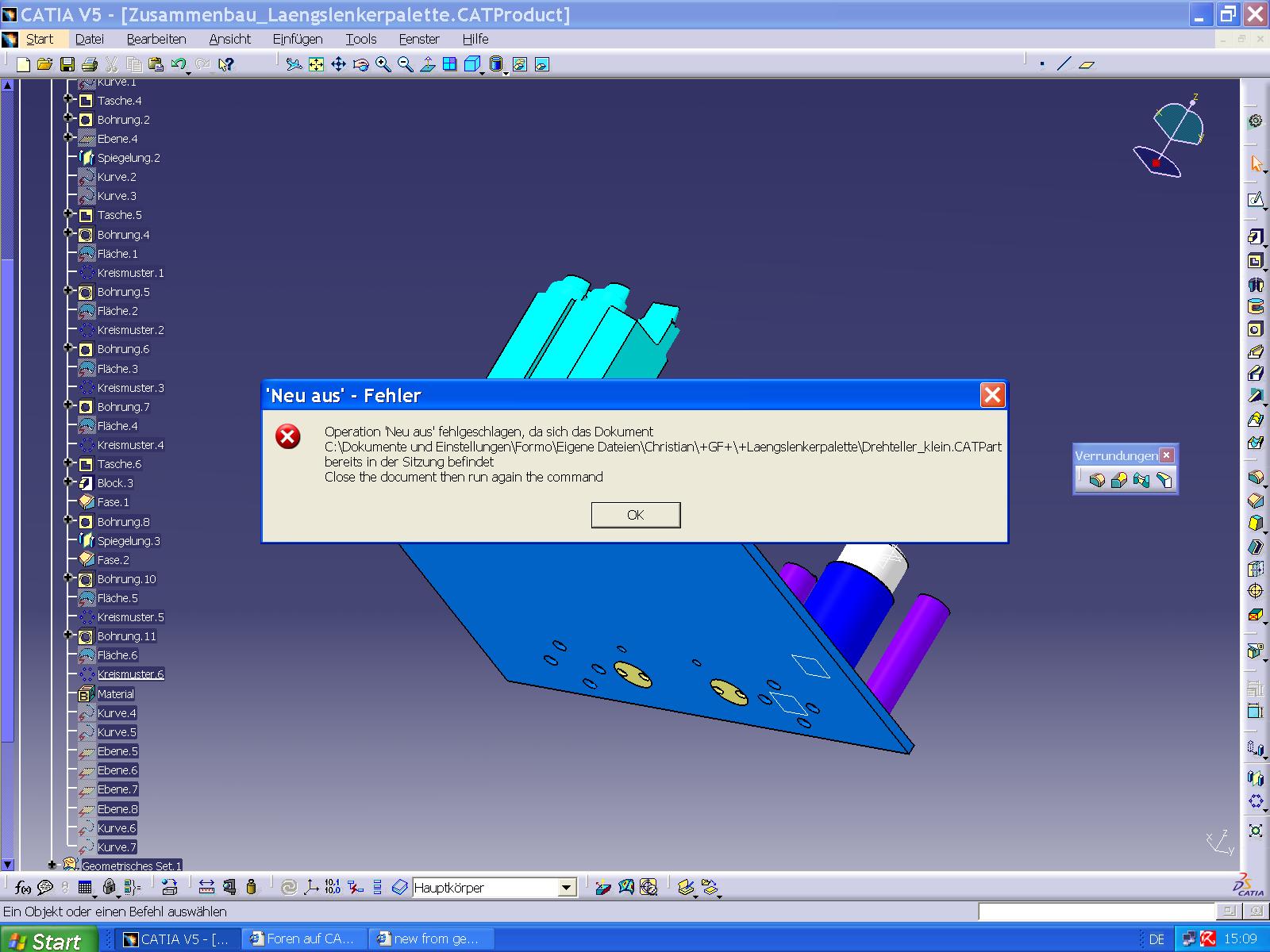Click OK in the 'Neu aus' error dialog

[x=635, y=515]
